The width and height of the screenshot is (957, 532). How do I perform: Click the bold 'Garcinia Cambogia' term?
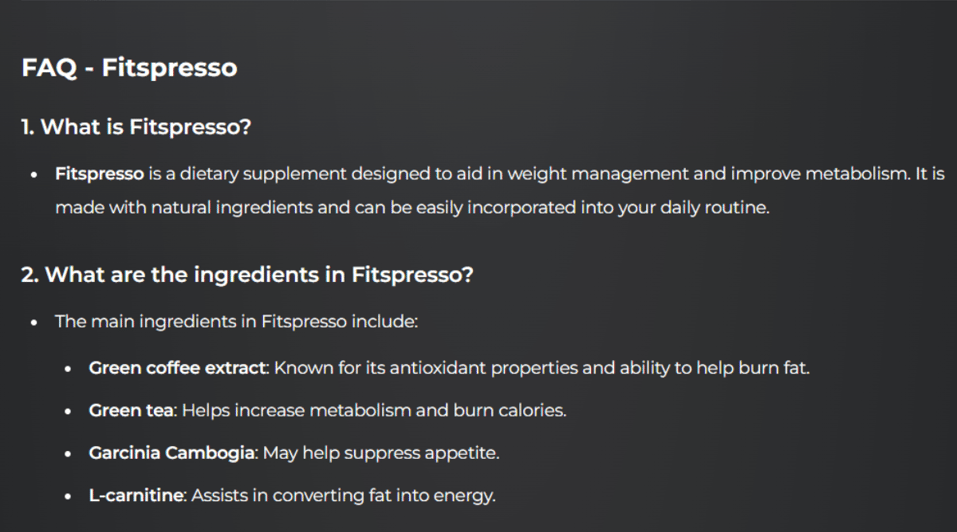click(172, 453)
